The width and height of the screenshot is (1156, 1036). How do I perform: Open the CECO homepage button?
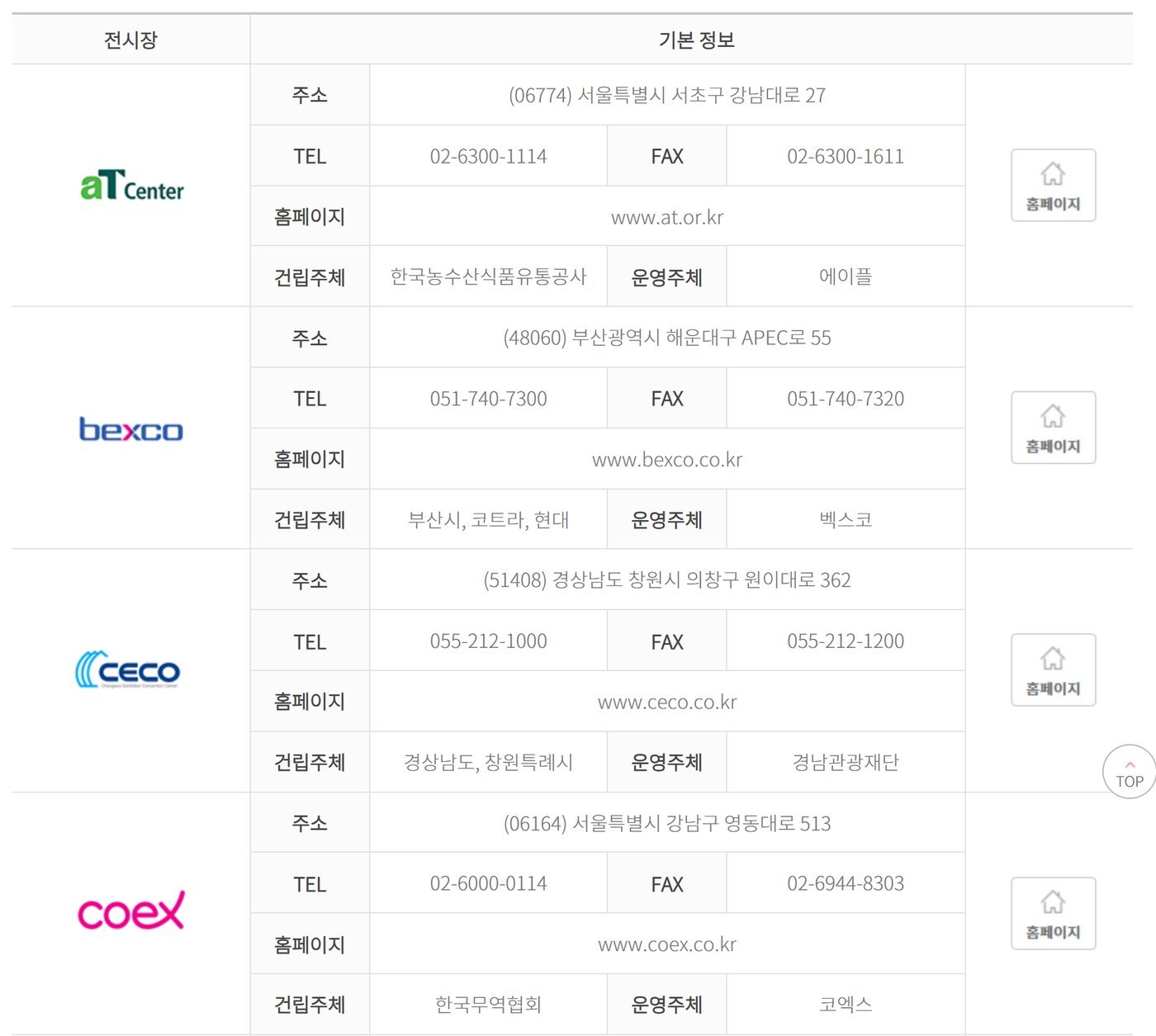(x=1053, y=669)
